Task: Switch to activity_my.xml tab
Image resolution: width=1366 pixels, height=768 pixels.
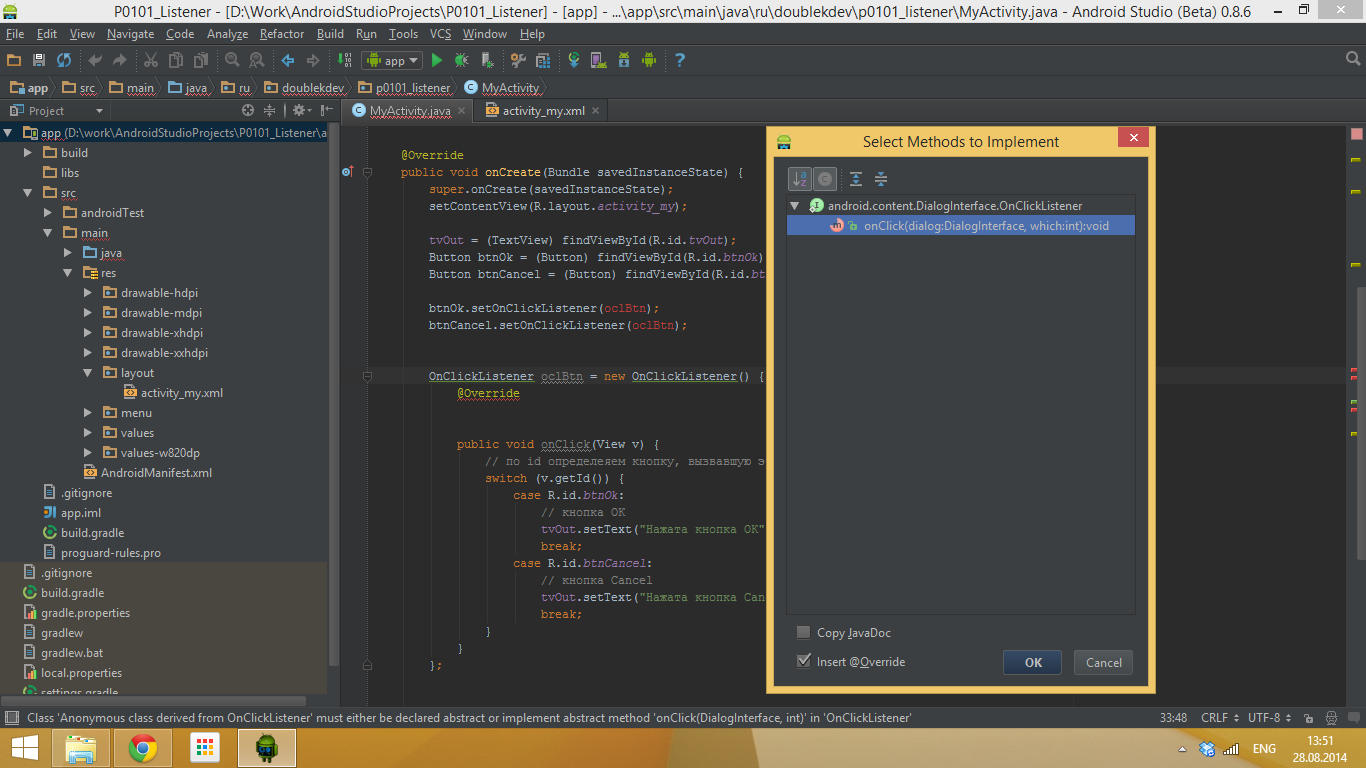Action: tap(543, 111)
